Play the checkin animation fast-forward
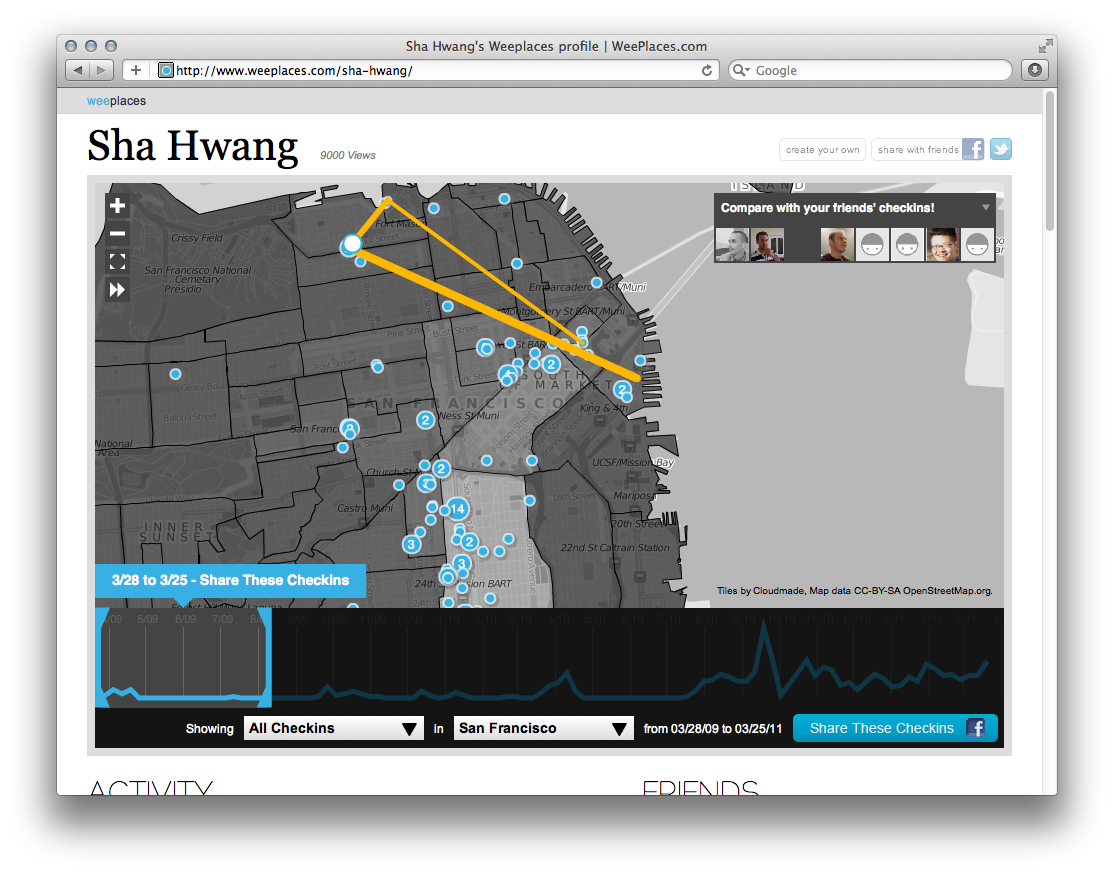Screen dimensions: 1114x874 [117, 289]
